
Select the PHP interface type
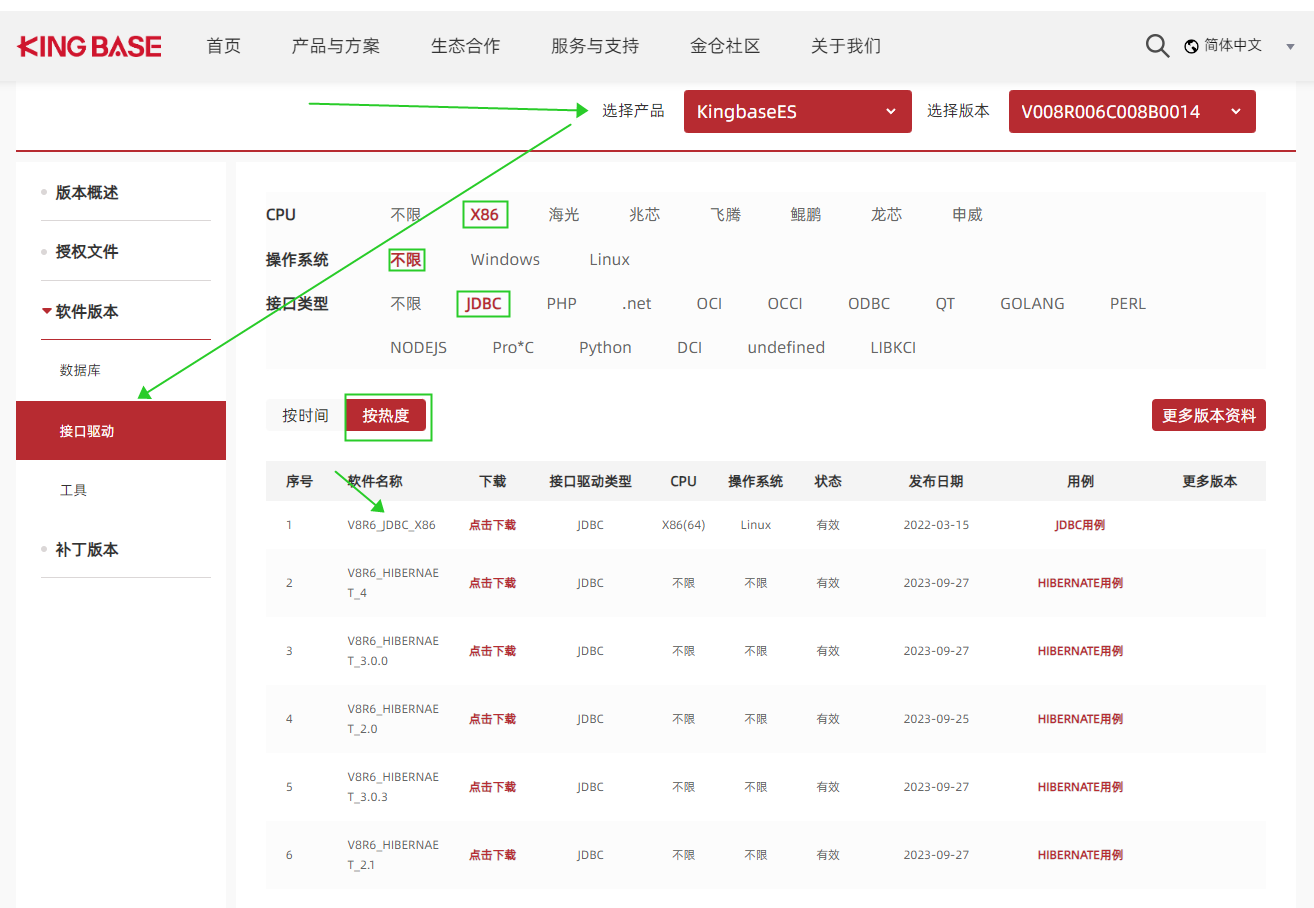(562, 304)
